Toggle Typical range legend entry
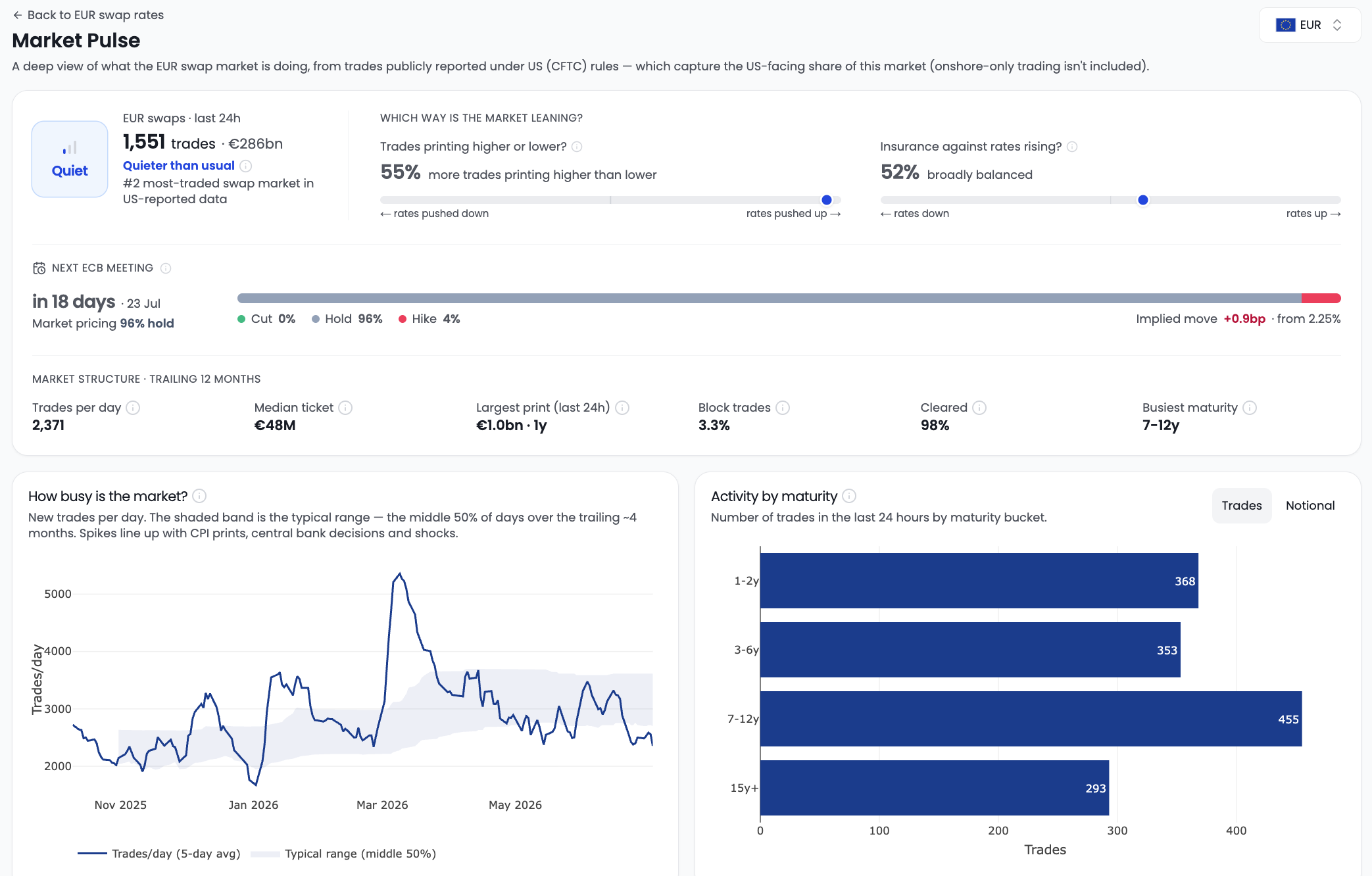Screen dimensions: 1372x876 344,854
